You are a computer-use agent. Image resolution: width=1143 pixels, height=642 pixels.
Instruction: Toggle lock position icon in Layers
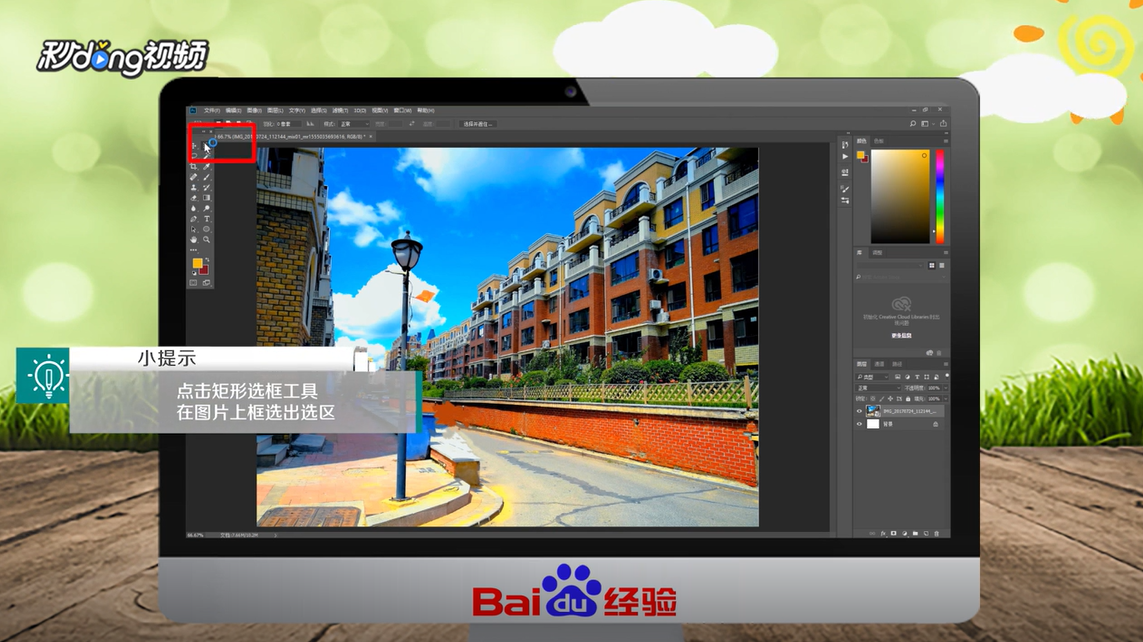click(890, 399)
